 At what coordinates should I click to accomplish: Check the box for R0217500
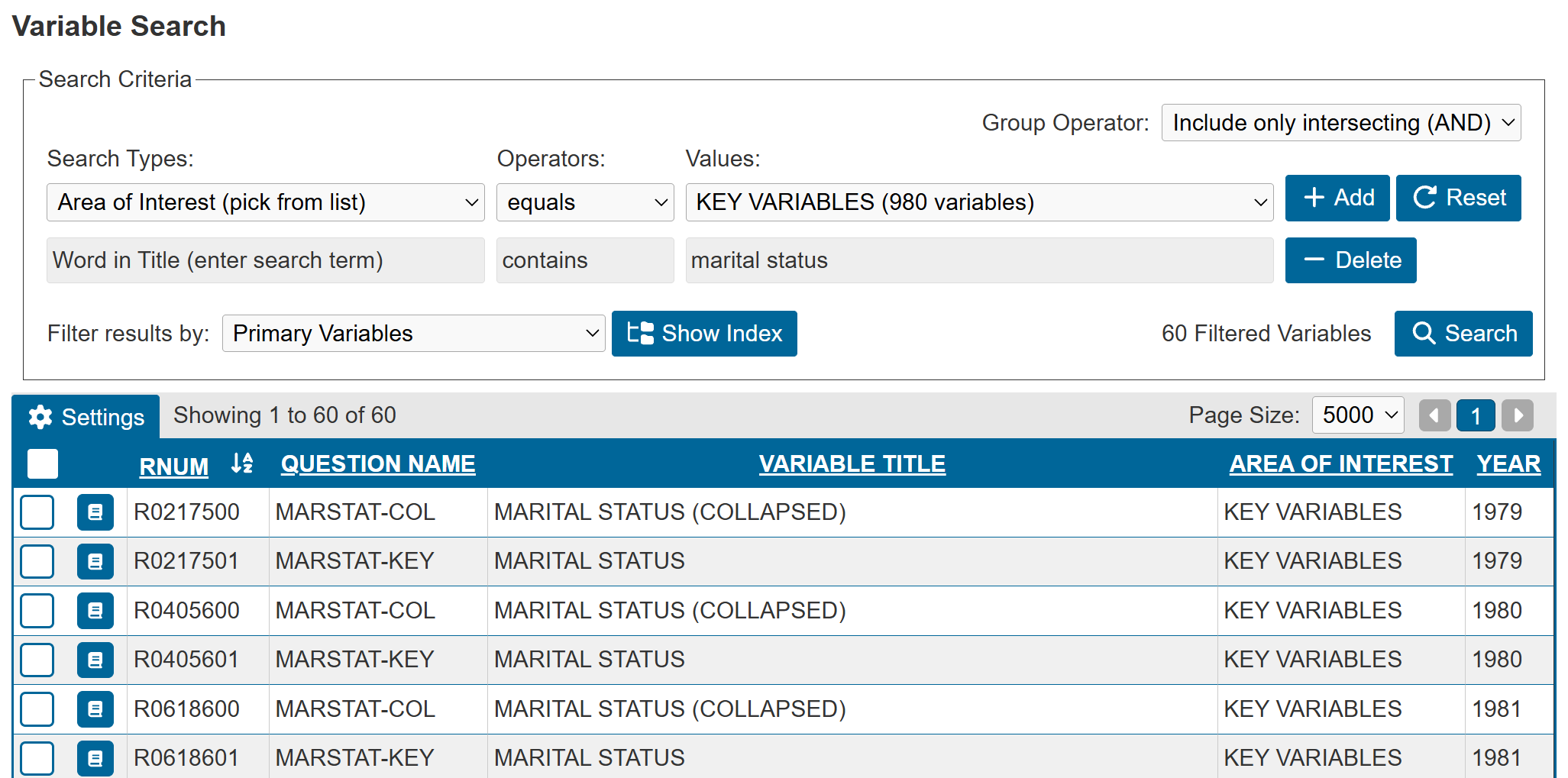(x=37, y=512)
